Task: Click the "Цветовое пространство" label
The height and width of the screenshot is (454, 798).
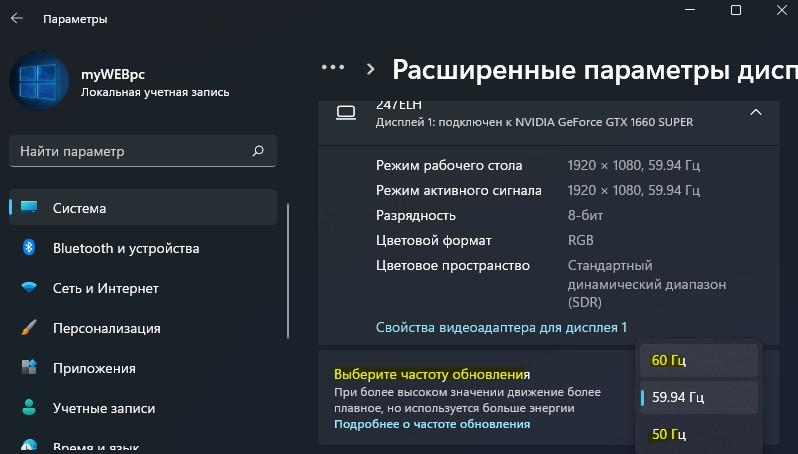Action: pos(453,265)
